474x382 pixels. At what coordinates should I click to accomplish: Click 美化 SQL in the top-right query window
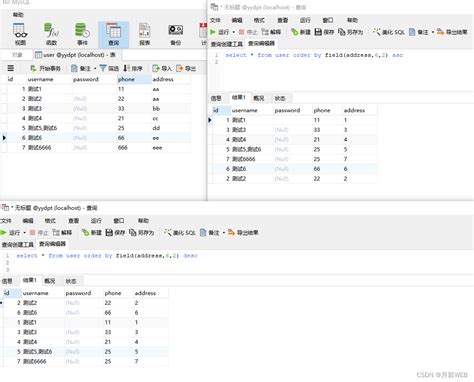coord(389,32)
